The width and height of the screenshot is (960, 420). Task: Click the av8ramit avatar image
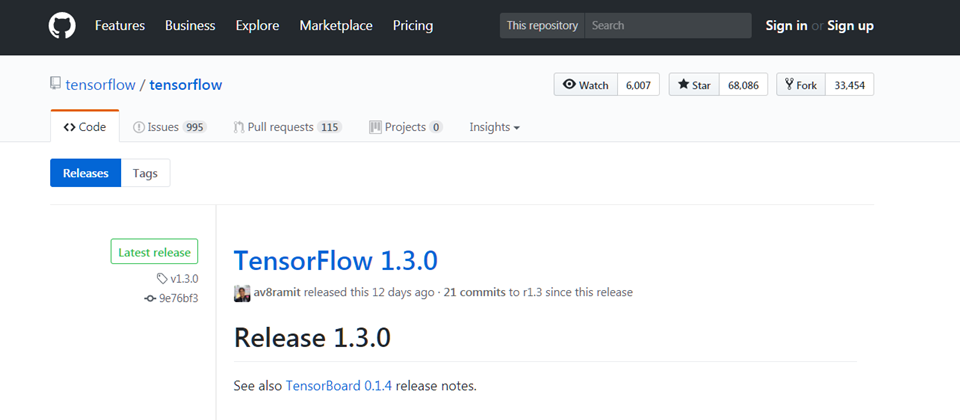coord(242,293)
